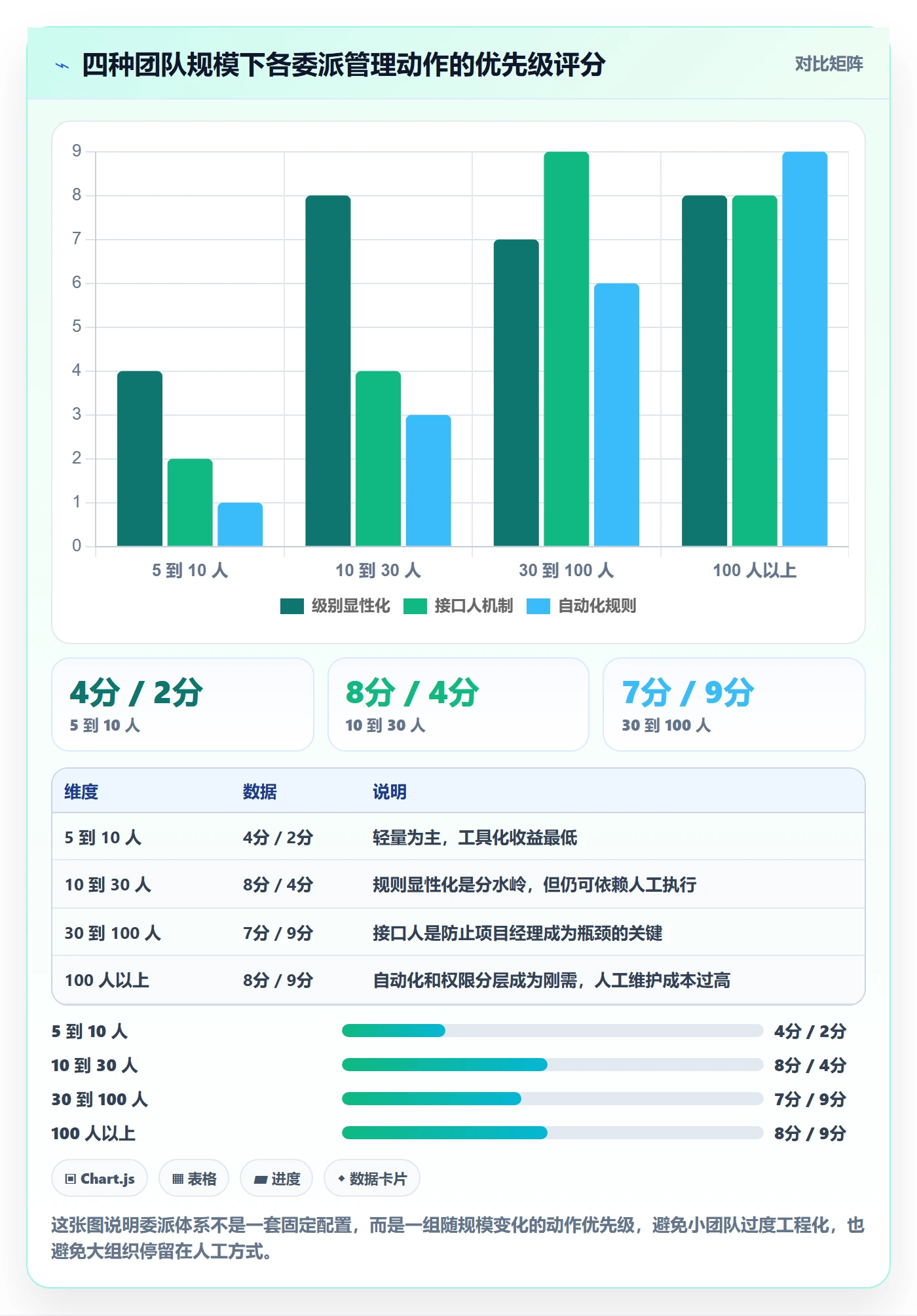
Task: Click the 维度 column header
Action: [x=81, y=792]
